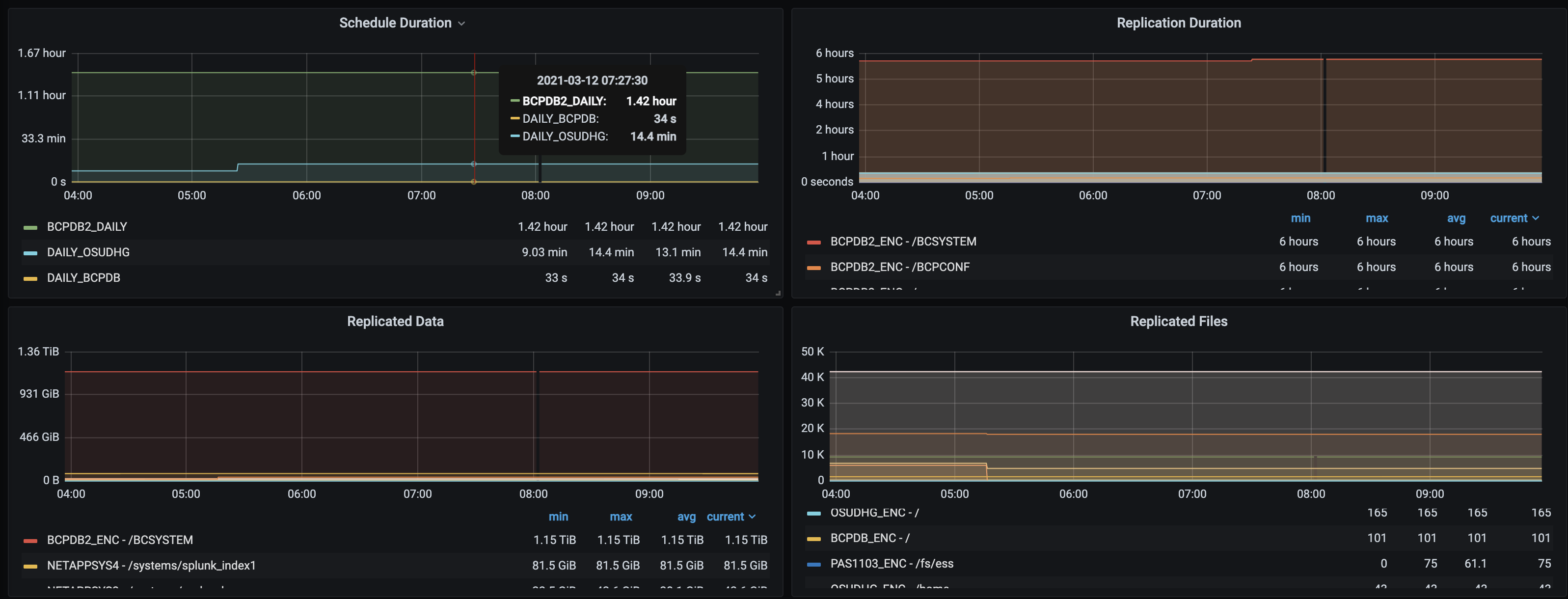1568x599 pixels.
Task: Toggle DAILY_OSUDHG series in Schedule Duration legend
Action: pyautogui.click(x=88, y=253)
